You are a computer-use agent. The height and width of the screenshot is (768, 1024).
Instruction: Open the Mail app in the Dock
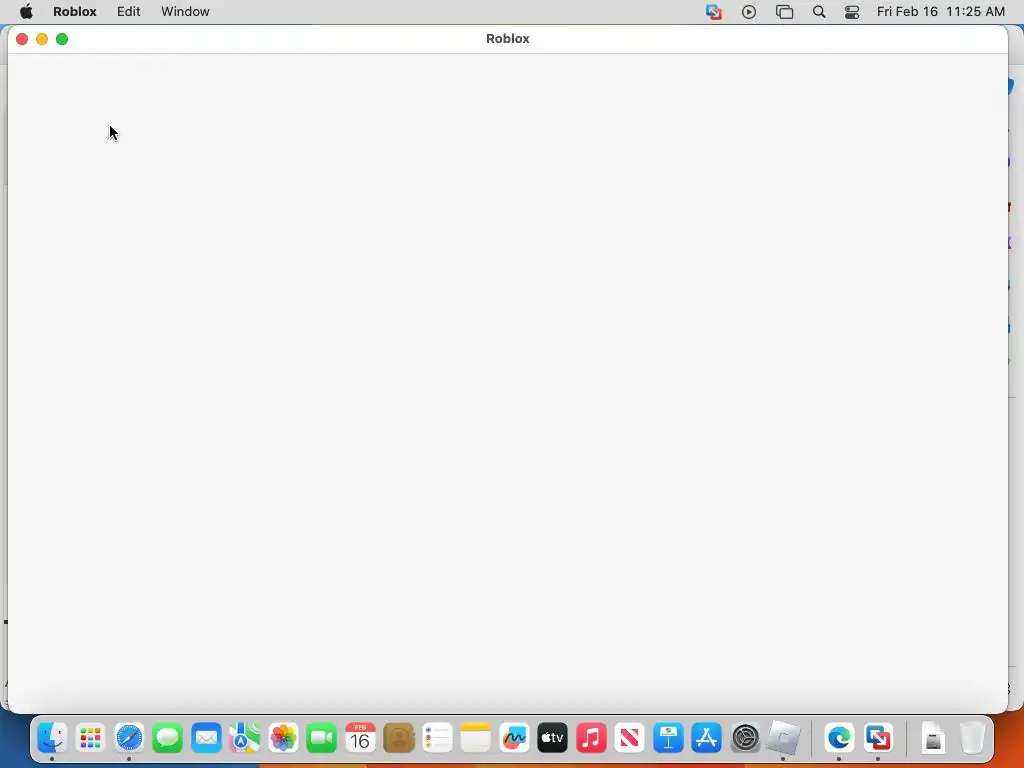point(206,739)
